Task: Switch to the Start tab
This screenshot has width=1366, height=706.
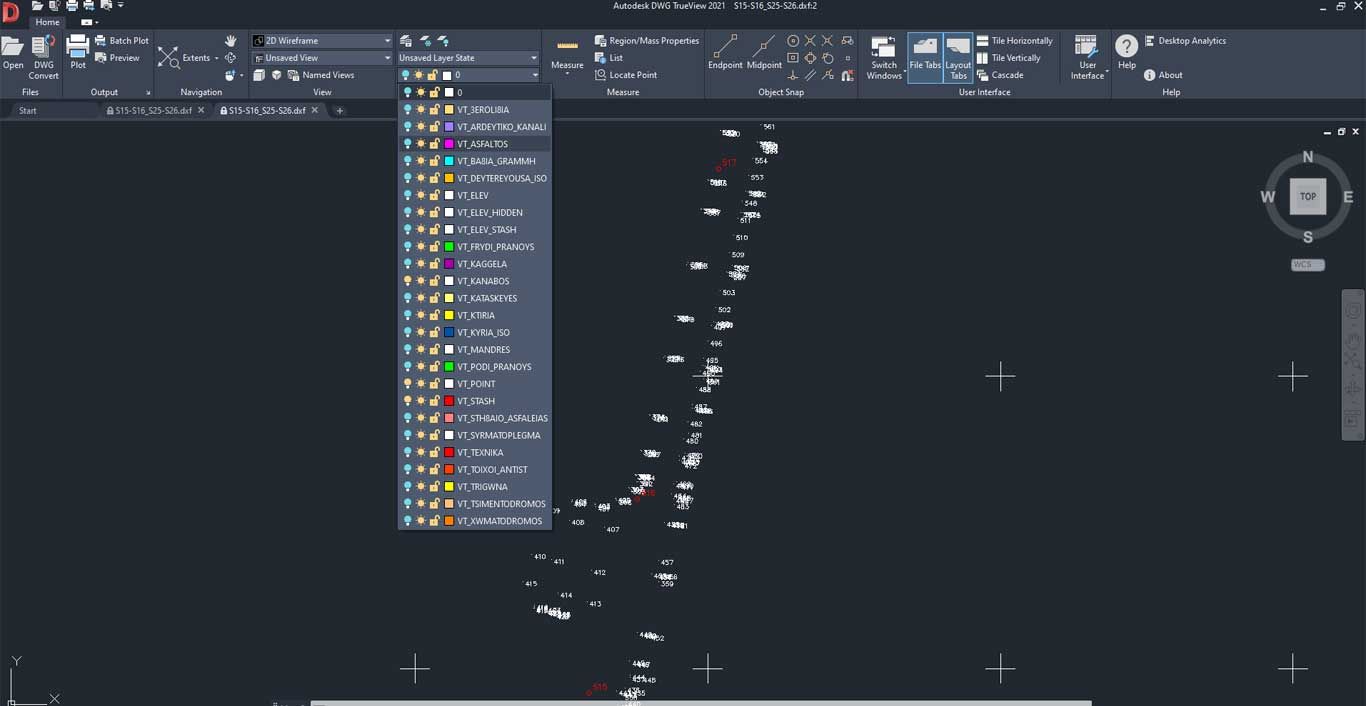Action: (28, 110)
